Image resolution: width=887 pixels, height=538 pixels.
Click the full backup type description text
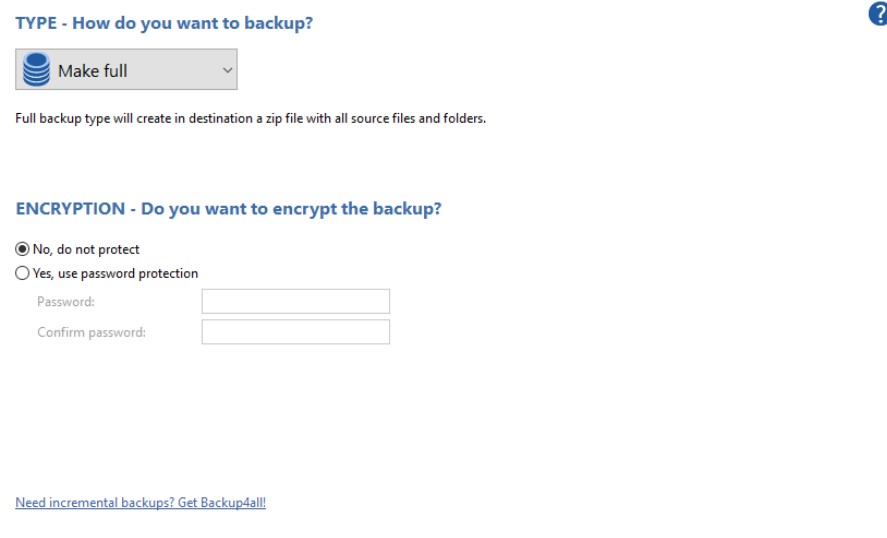pyautogui.click(x=250, y=120)
